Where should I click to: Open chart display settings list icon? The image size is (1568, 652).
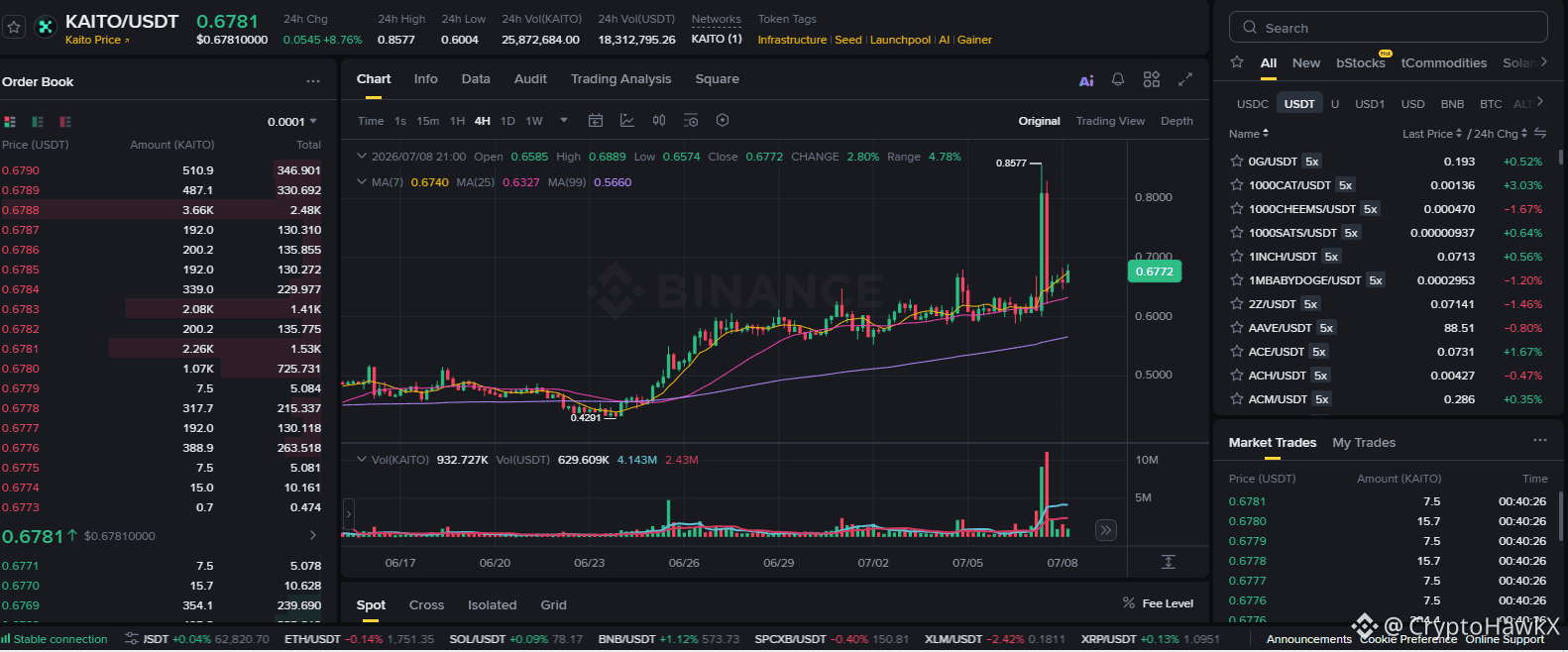coord(691,121)
